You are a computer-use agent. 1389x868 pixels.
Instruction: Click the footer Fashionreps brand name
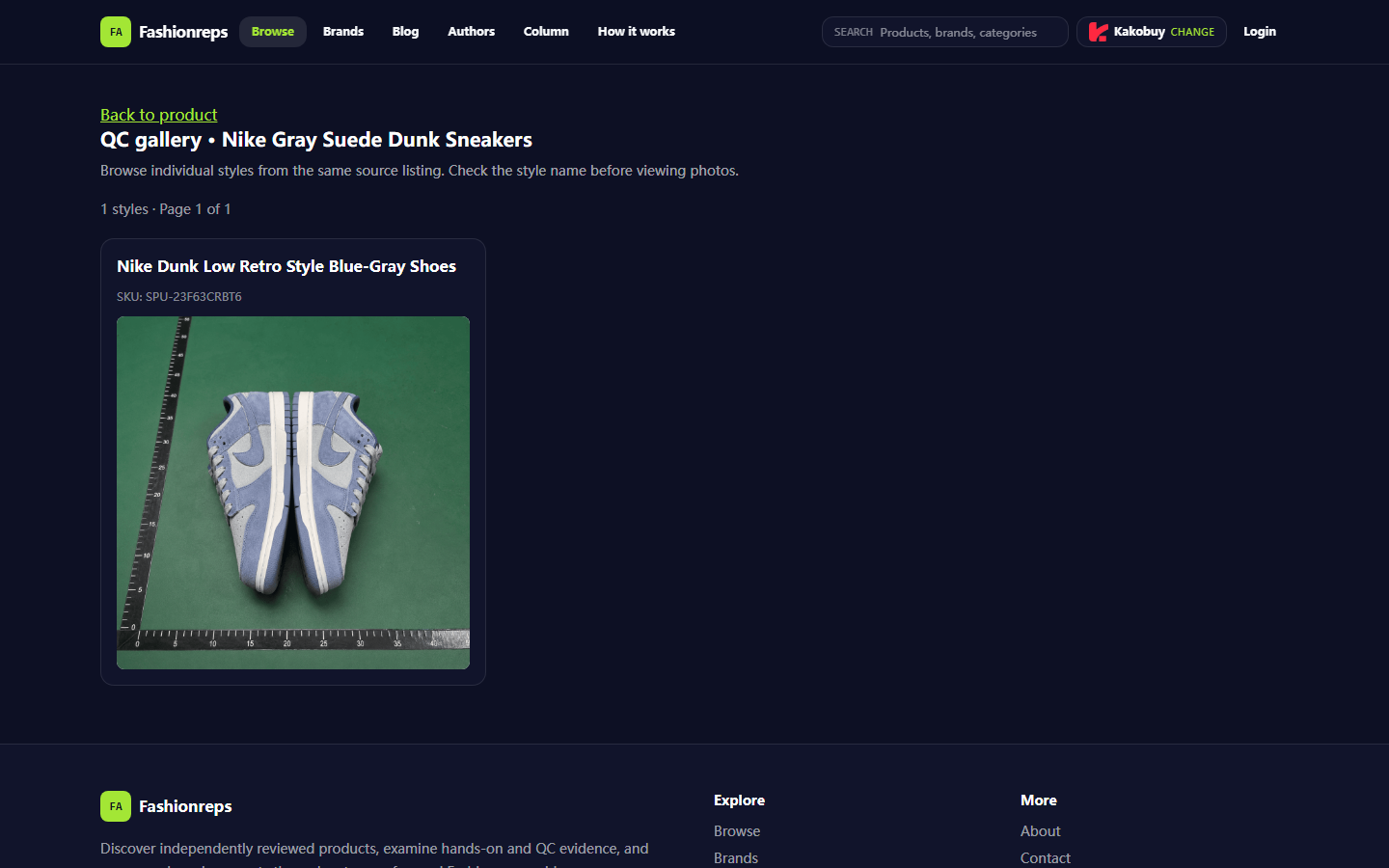coord(185,806)
